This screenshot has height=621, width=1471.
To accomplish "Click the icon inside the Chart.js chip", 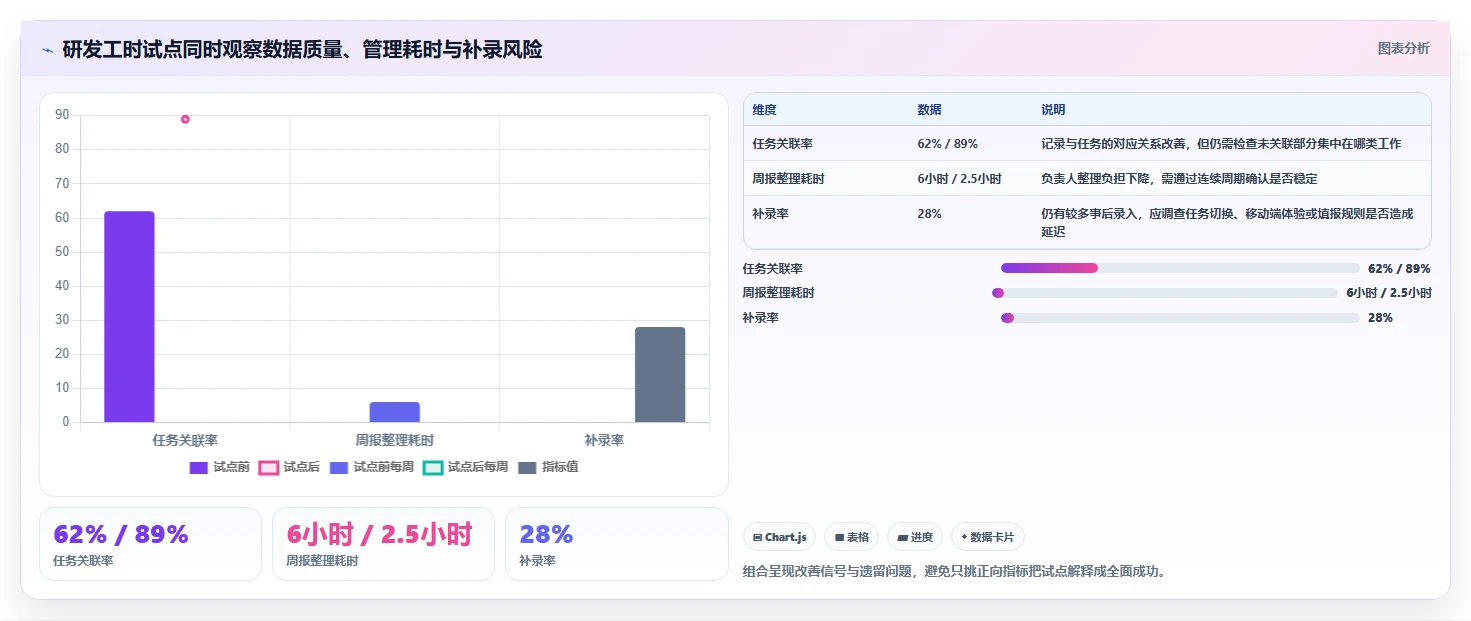I will [758, 538].
